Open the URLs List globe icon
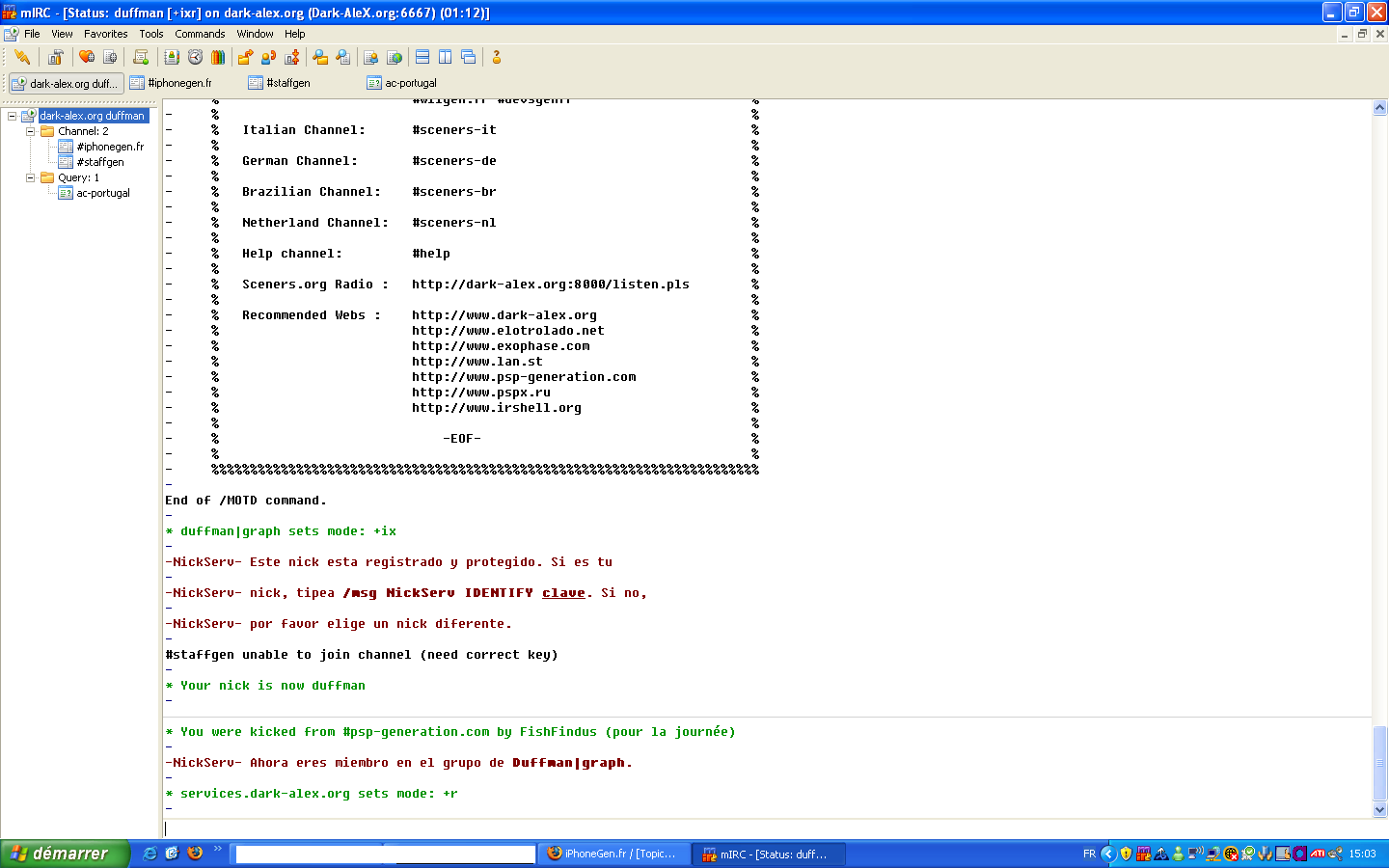Image resolution: width=1389 pixels, height=868 pixels. point(395,57)
